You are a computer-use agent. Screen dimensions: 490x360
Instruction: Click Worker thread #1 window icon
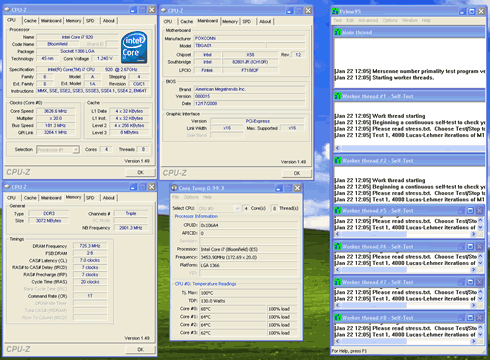(337, 96)
